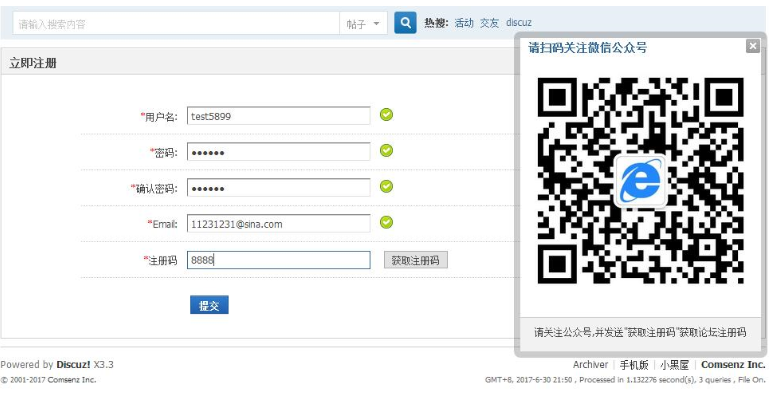Open the Archiver footer link
This screenshot has width=773, height=407.
590,365
